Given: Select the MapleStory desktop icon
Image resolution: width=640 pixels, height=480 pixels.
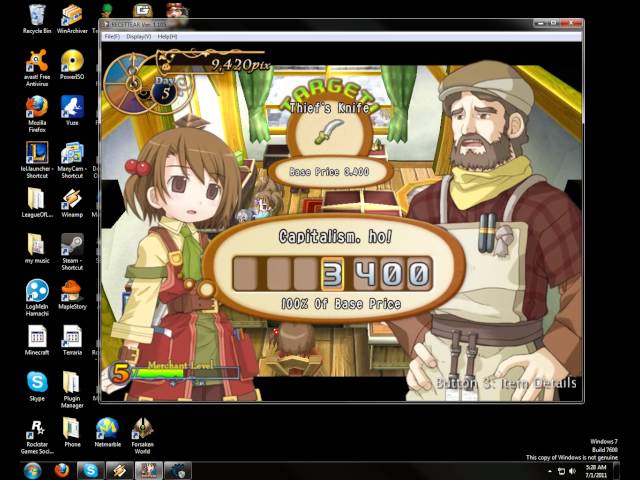Looking at the screenshot, I should (x=72, y=295).
